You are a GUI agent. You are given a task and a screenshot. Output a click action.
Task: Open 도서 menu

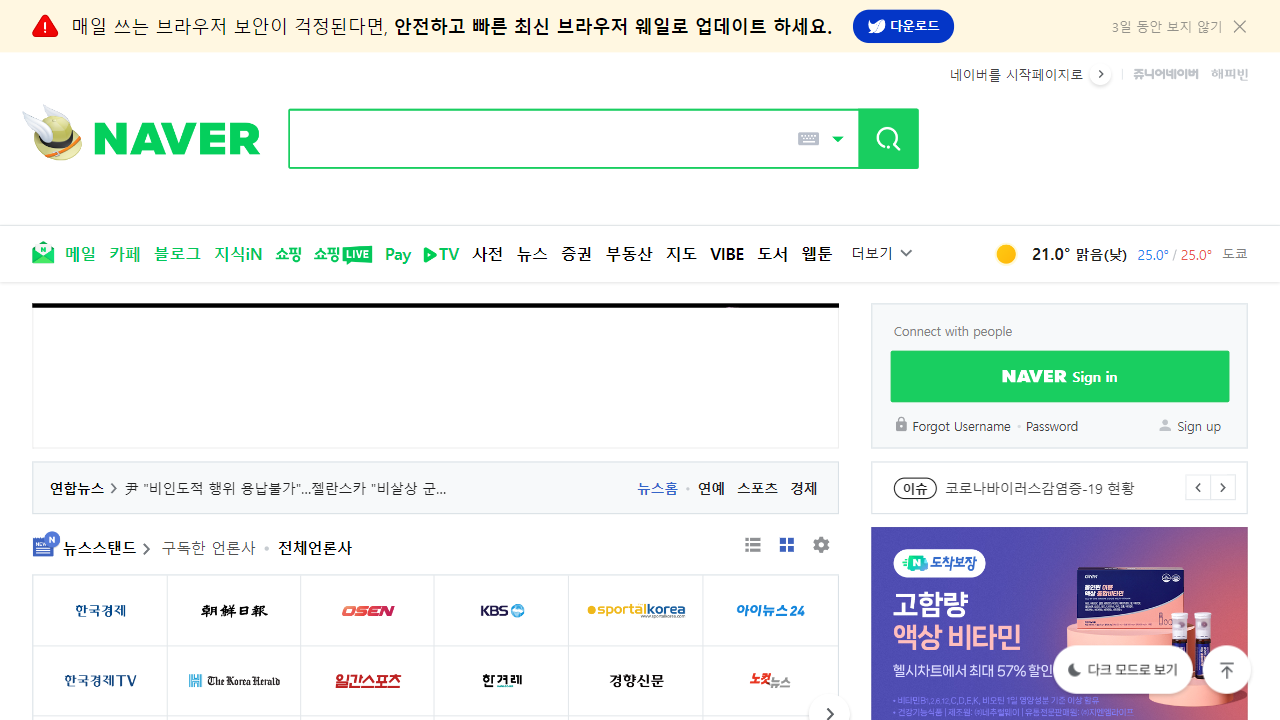click(x=773, y=254)
